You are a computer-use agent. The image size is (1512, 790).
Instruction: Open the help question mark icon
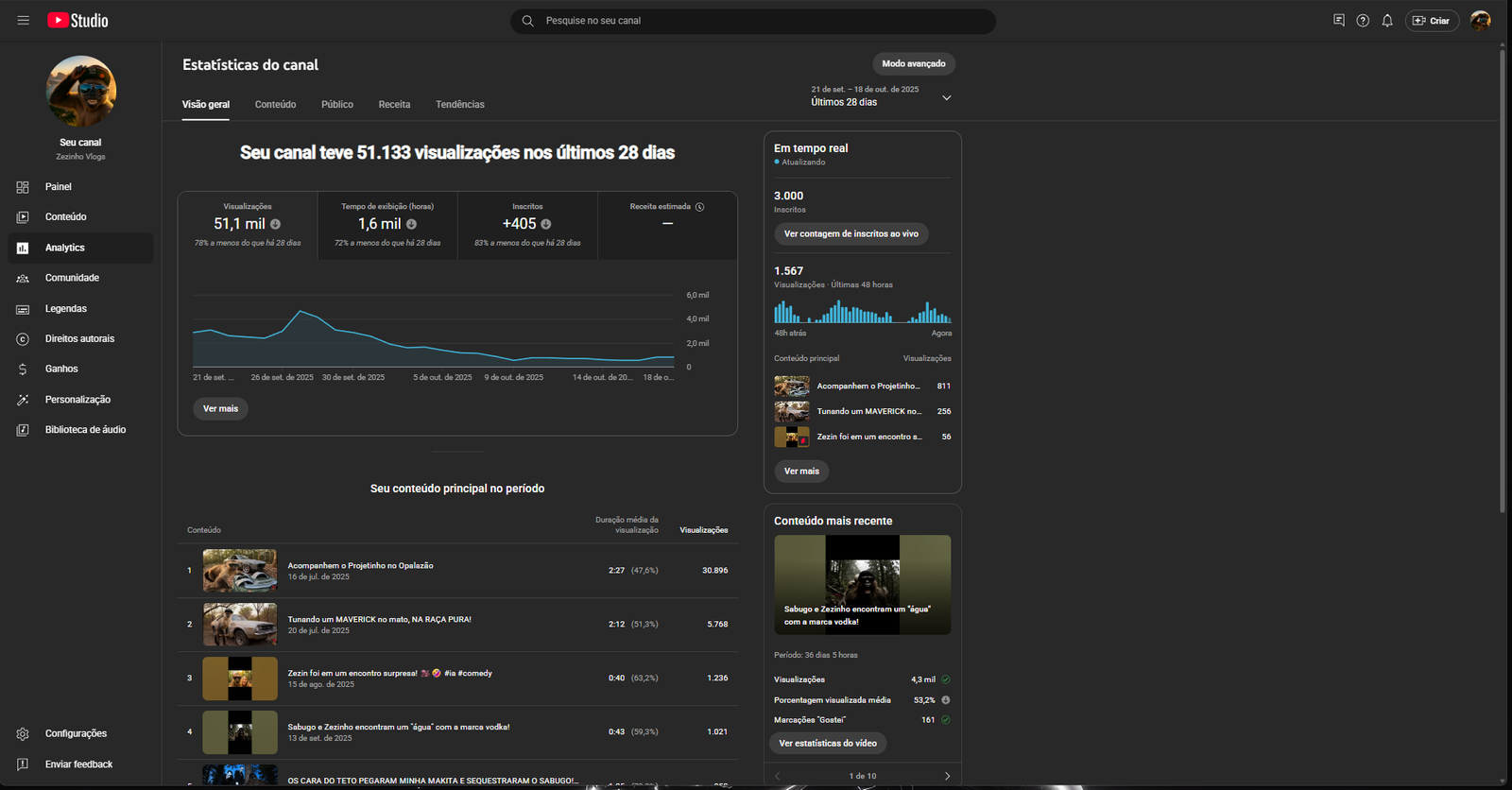1363,21
